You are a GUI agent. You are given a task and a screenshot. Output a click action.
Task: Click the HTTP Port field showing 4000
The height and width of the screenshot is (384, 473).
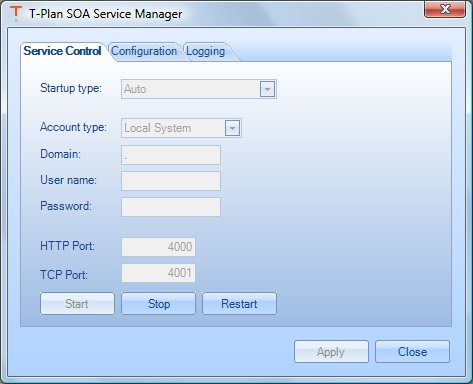[158, 247]
